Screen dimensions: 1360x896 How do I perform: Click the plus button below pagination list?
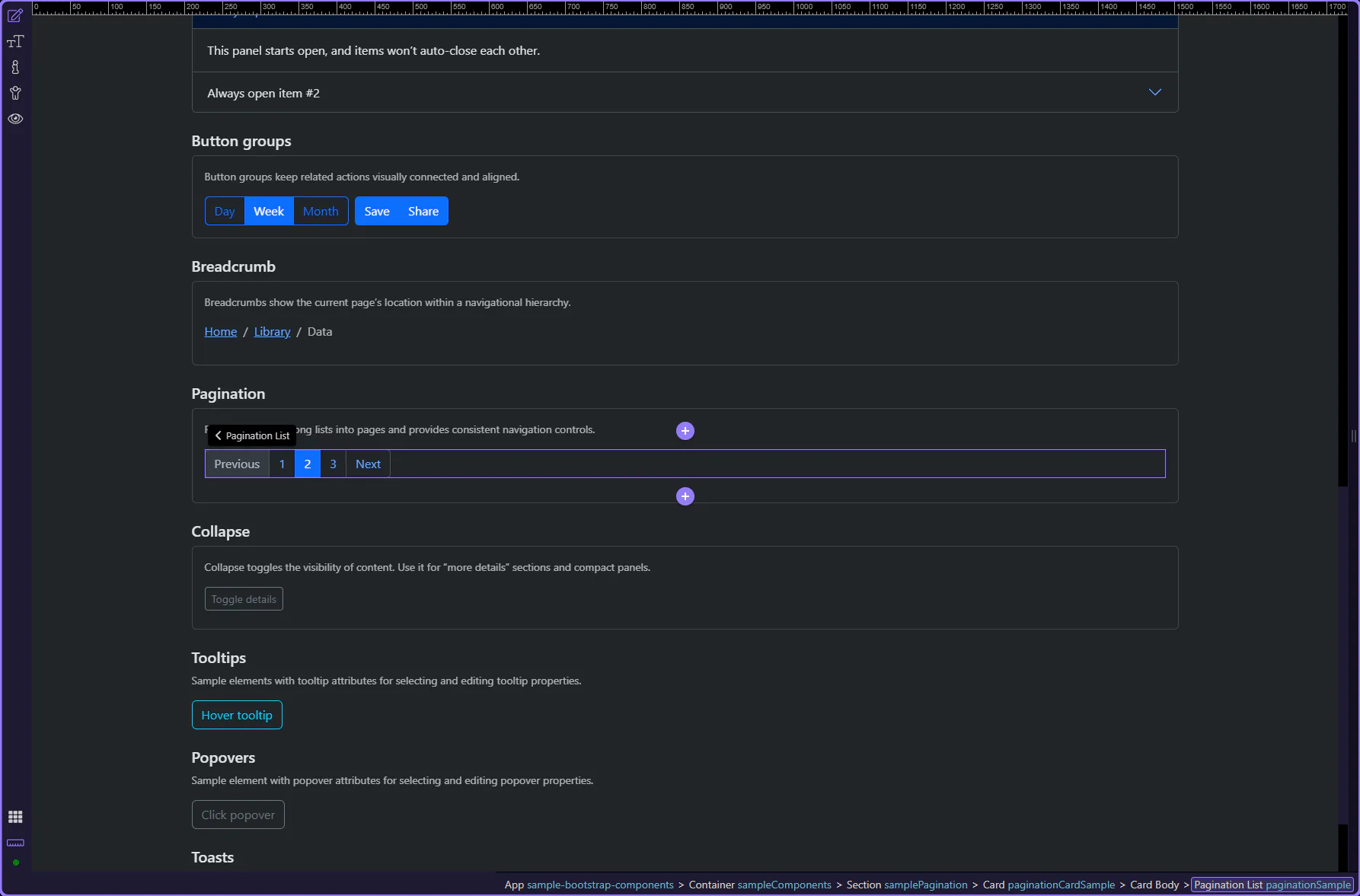click(685, 496)
